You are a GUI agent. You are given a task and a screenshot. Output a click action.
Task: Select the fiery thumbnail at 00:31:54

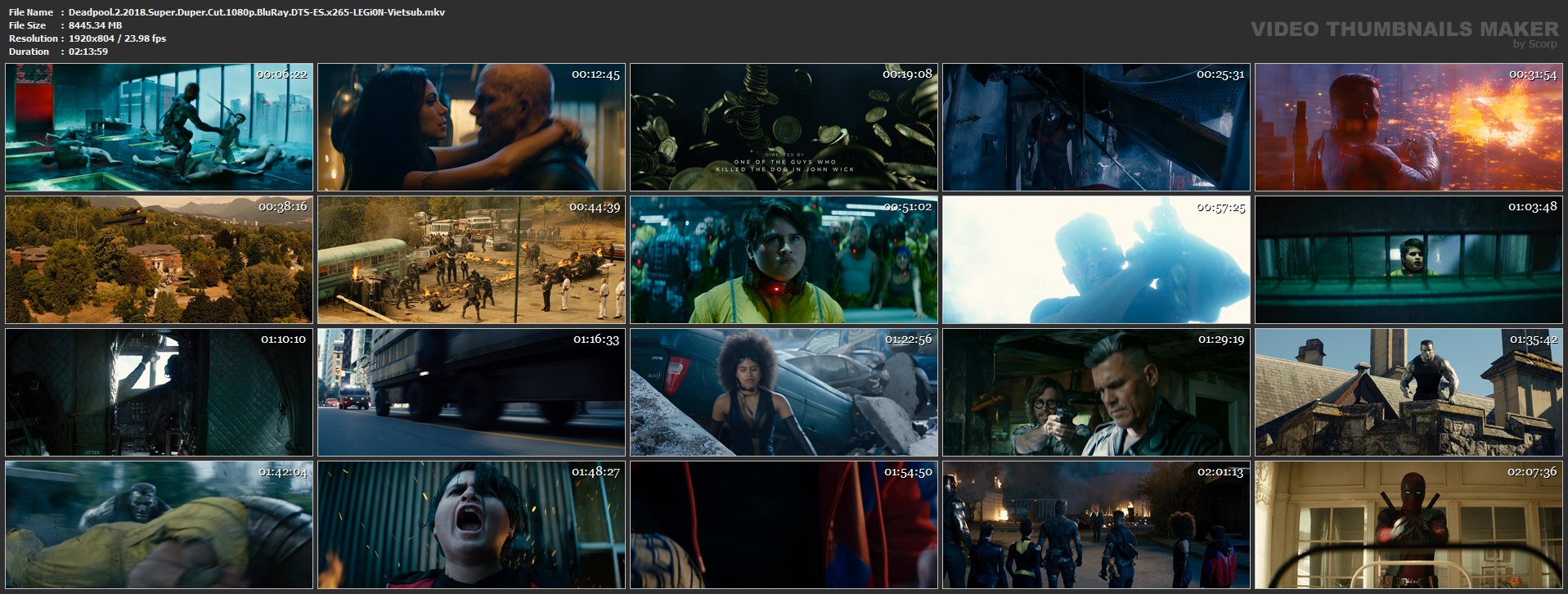click(1409, 127)
